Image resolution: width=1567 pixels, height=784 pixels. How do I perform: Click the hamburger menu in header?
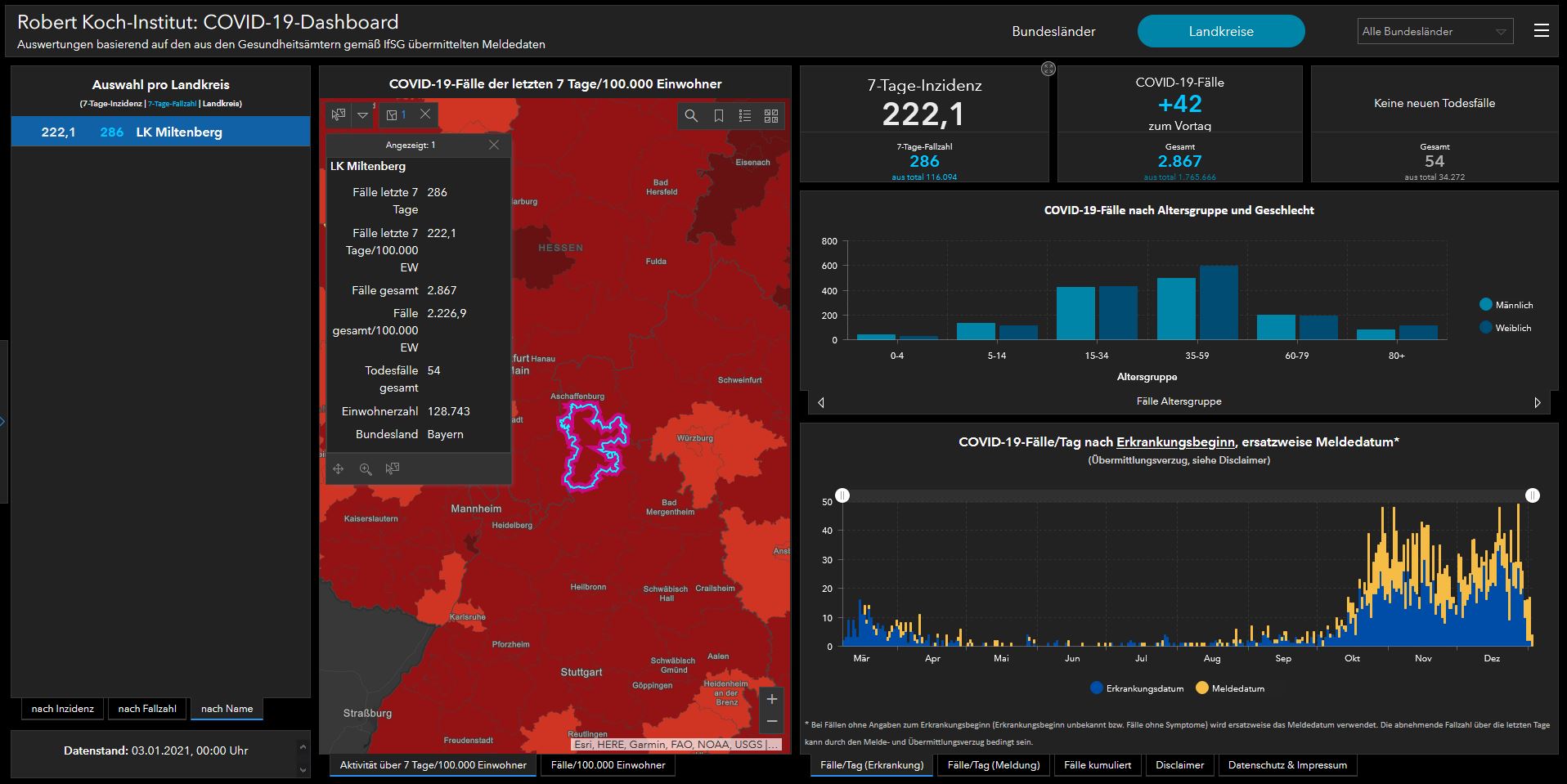(1542, 31)
